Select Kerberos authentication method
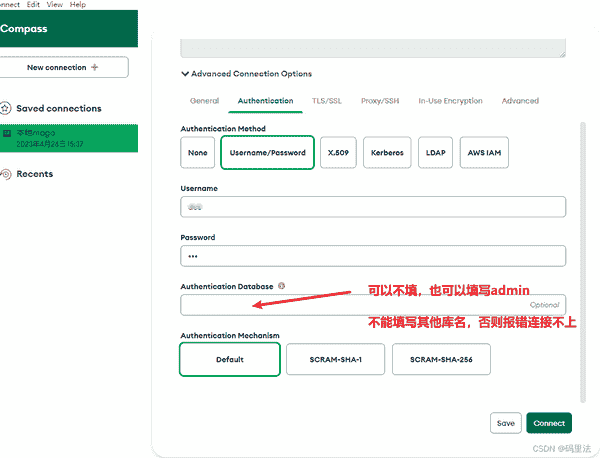 pyautogui.click(x=387, y=153)
